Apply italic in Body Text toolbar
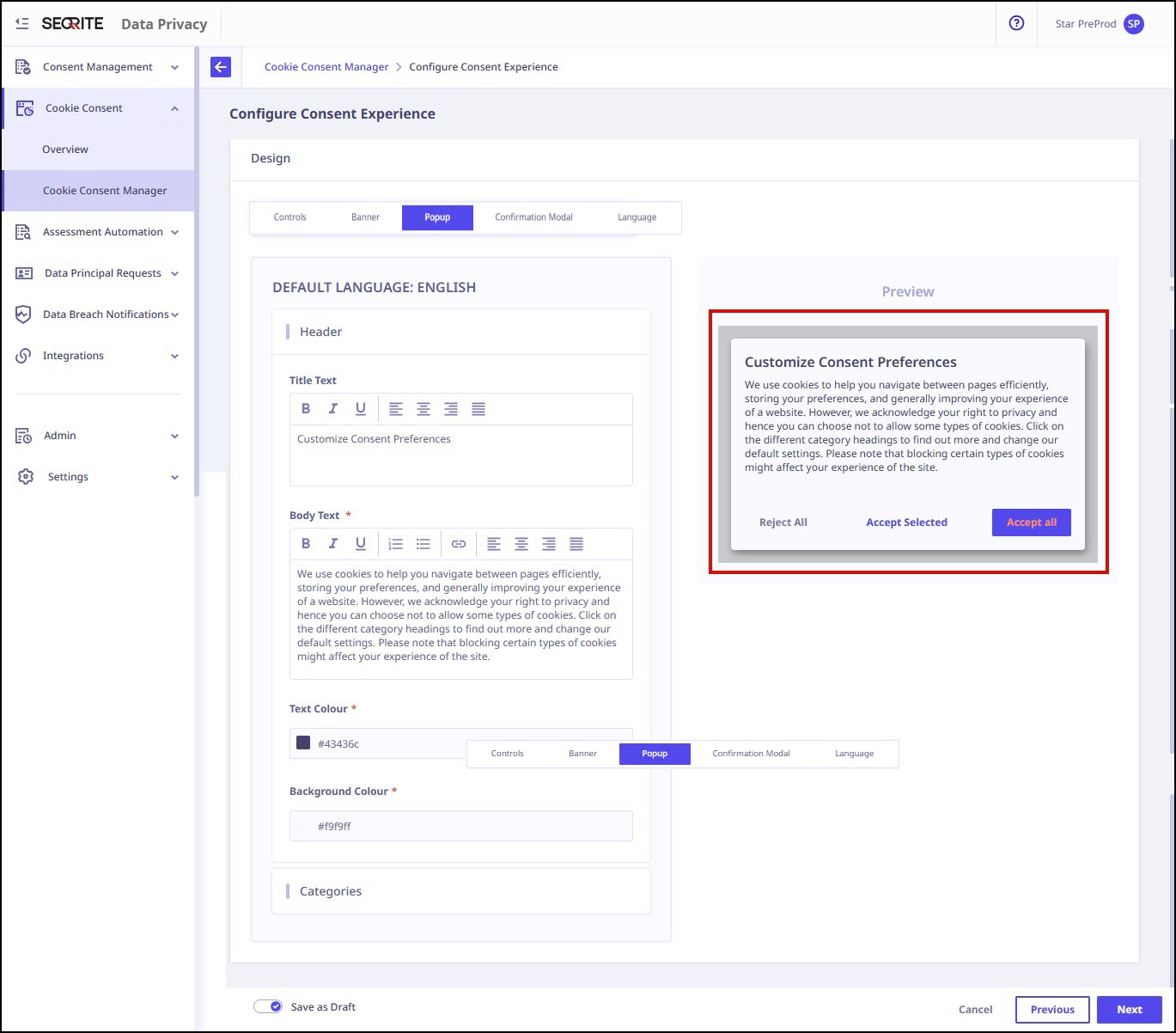Image resolution: width=1176 pixels, height=1033 pixels. pos(333,544)
